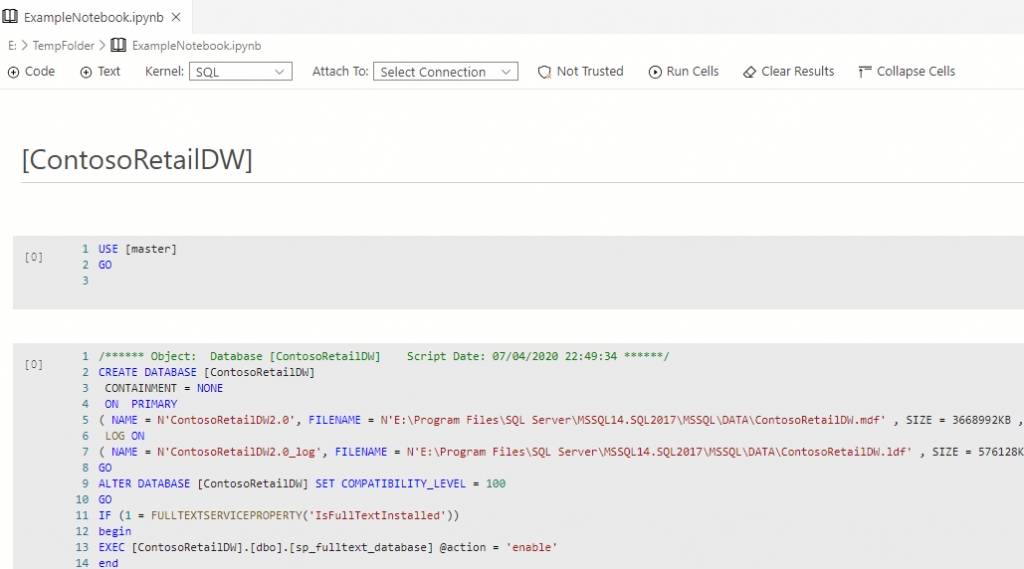Screen dimensions: 1024x569
Task: Click the Select Connection chevron arrow
Action: coord(506,72)
